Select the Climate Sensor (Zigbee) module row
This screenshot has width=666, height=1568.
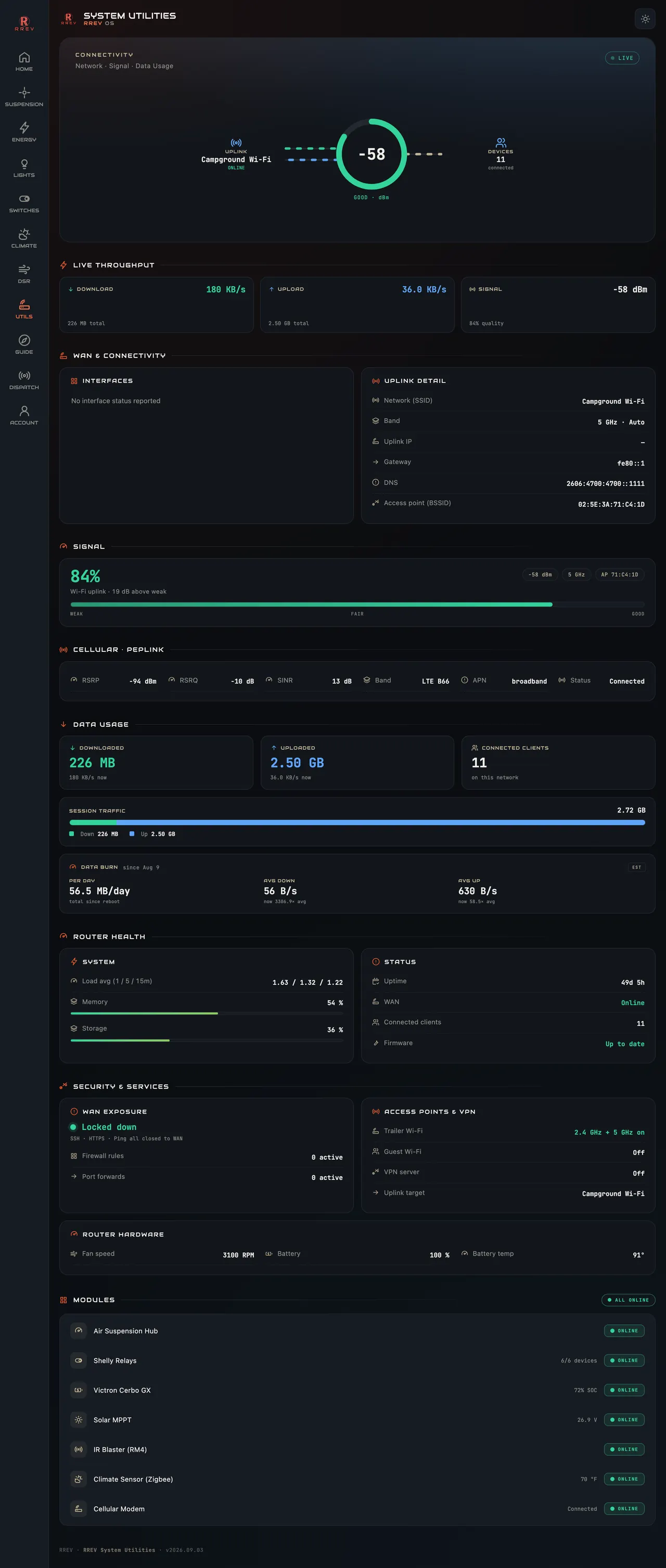pos(357,1479)
